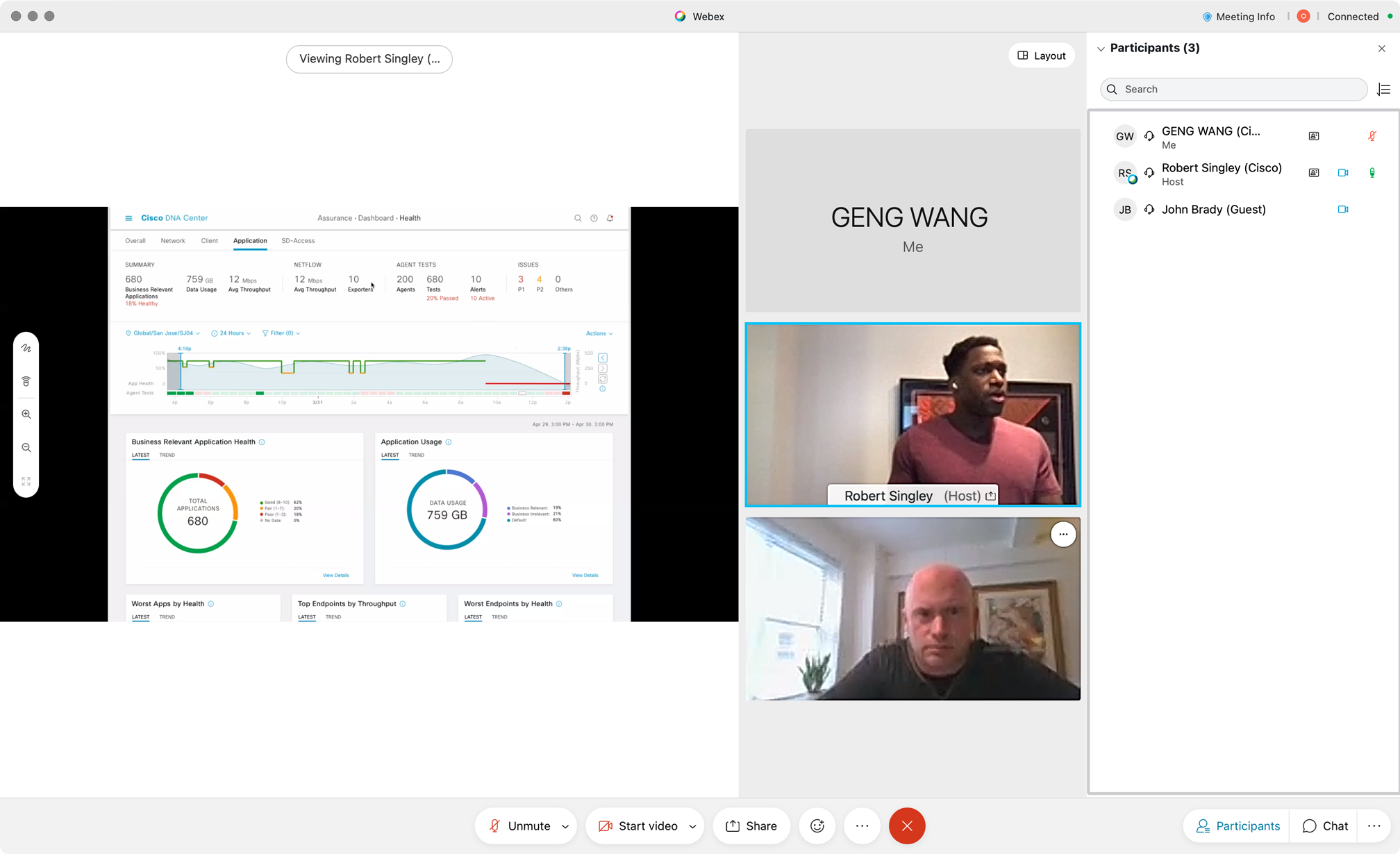Viewport: 1400px width, 854px height.
Task: Click info icon beside Business Relevant Application Health
Action: pos(262,442)
